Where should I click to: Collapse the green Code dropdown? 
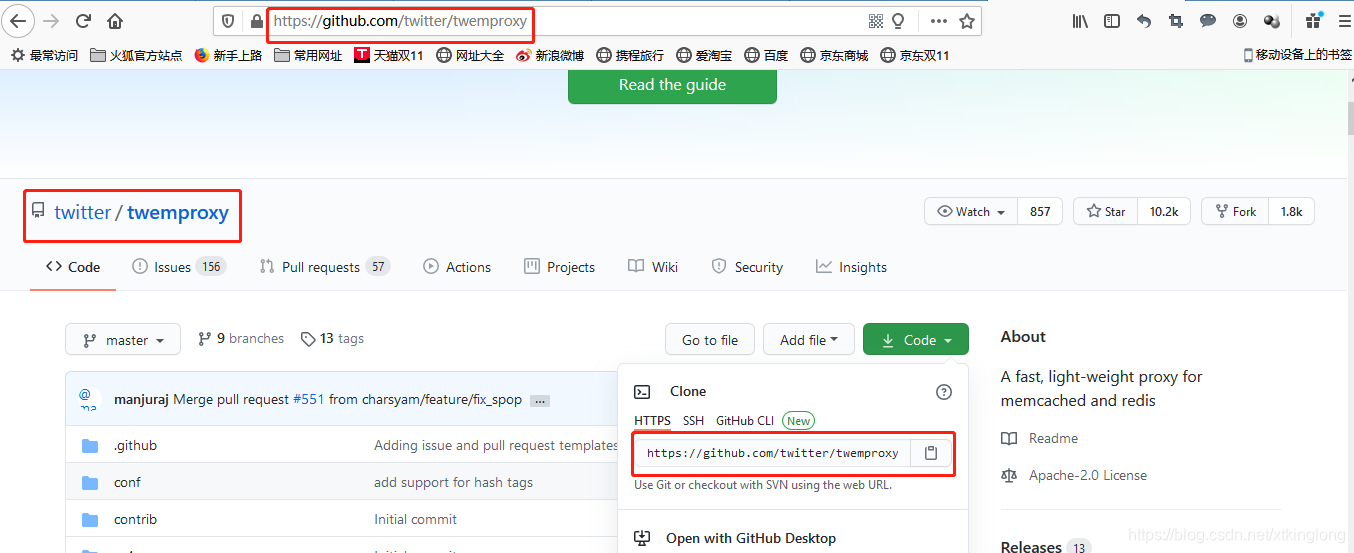916,340
